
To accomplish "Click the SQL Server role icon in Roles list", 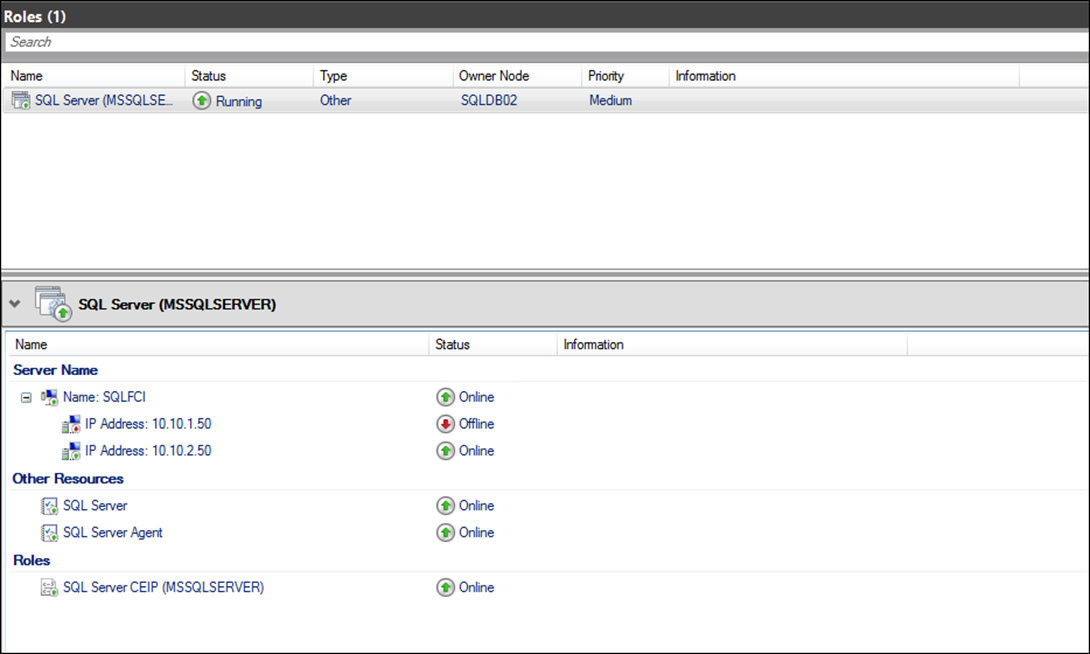I will [21, 101].
